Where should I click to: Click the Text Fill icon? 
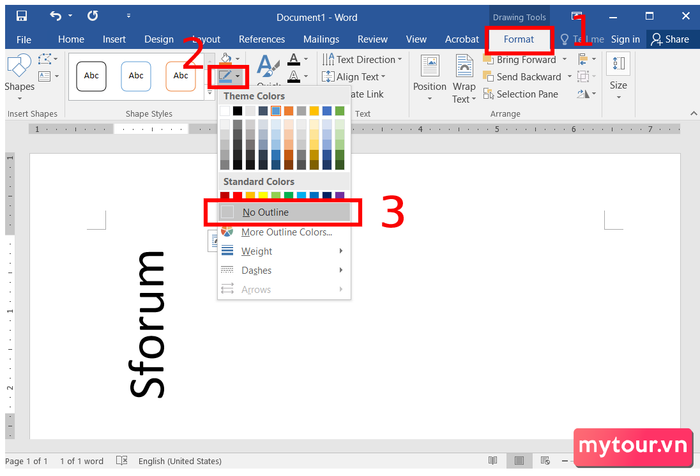click(x=293, y=59)
